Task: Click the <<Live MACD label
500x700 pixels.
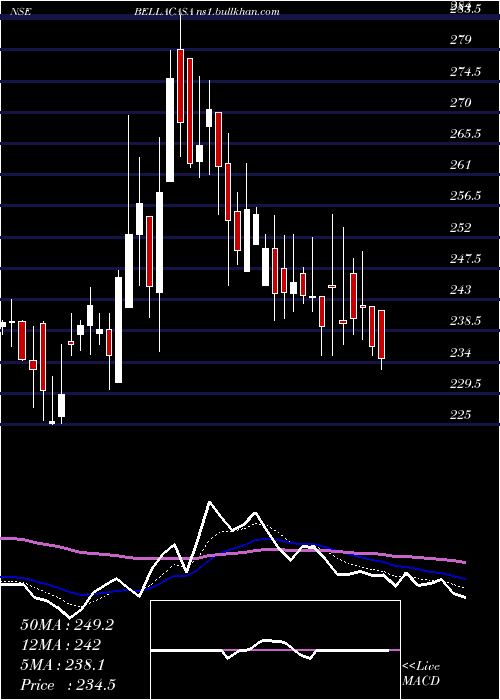Action: [421, 674]
